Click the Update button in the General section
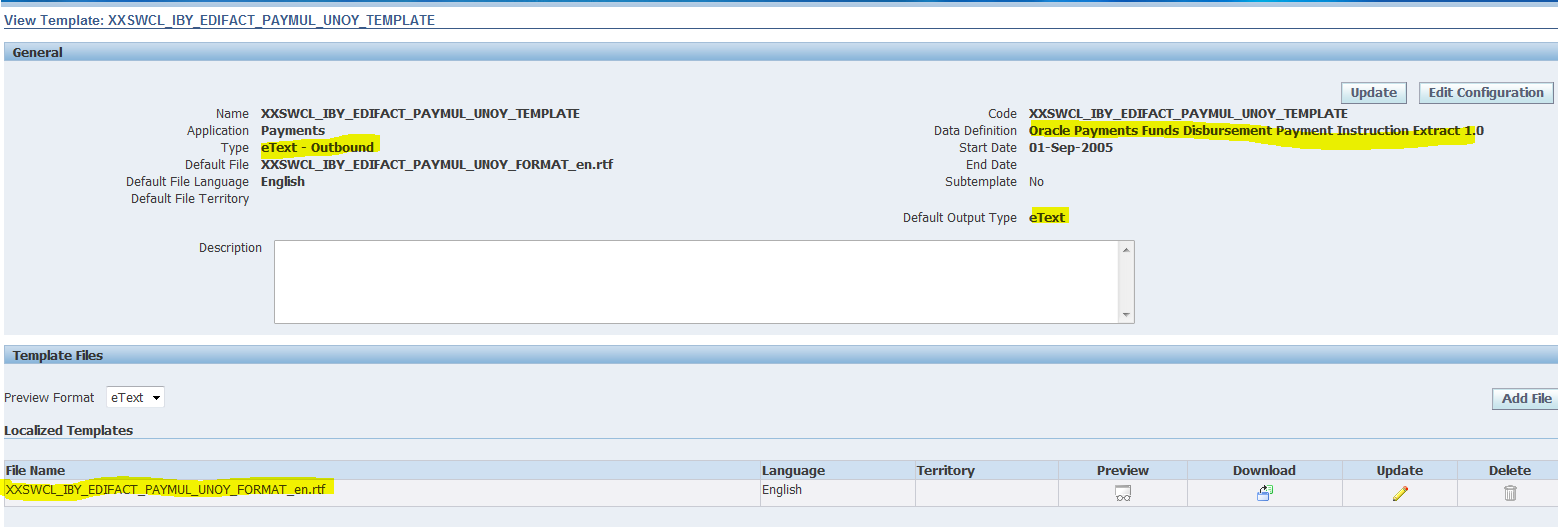1558x527 pixels. (1373, 93)
